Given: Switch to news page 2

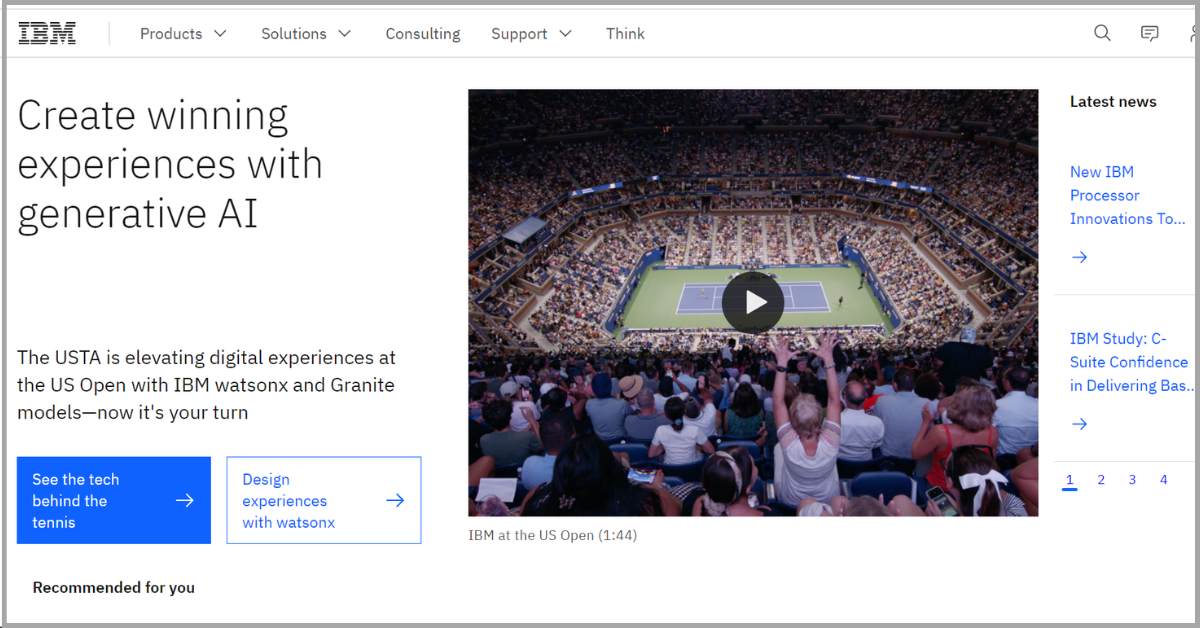Looking at the screenshot, I should tap(1101, 480).
